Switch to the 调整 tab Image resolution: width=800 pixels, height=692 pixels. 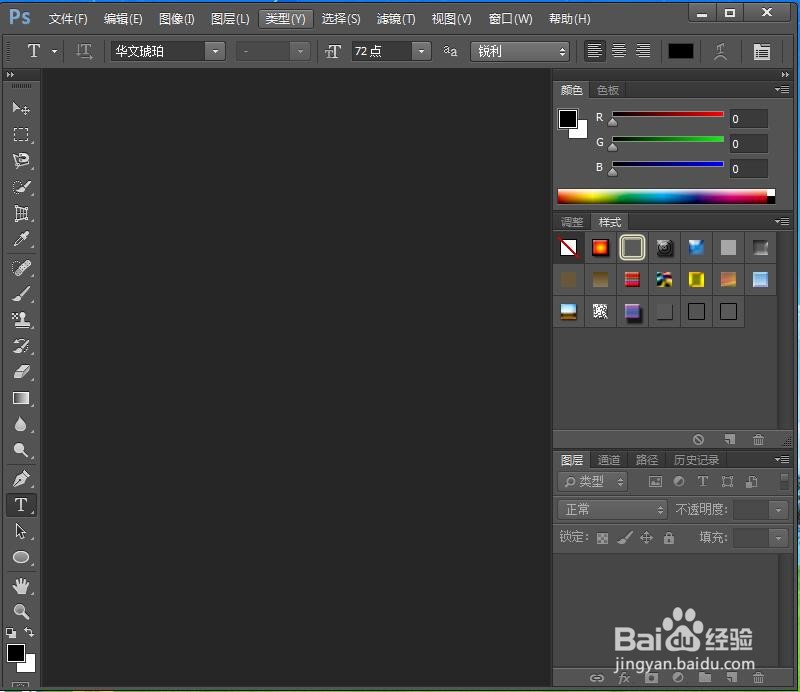tap(572, 222)
